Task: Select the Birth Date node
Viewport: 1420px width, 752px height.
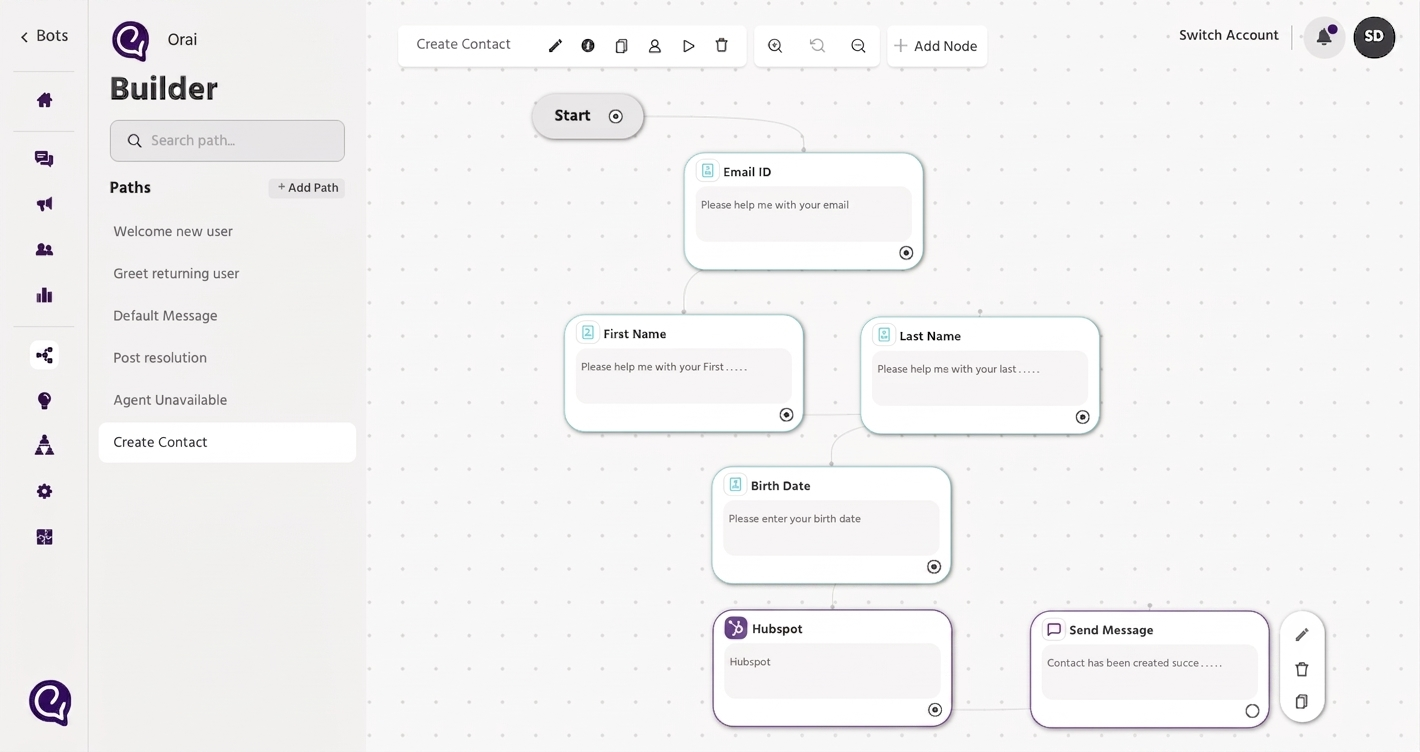Action: coord(831,525)
